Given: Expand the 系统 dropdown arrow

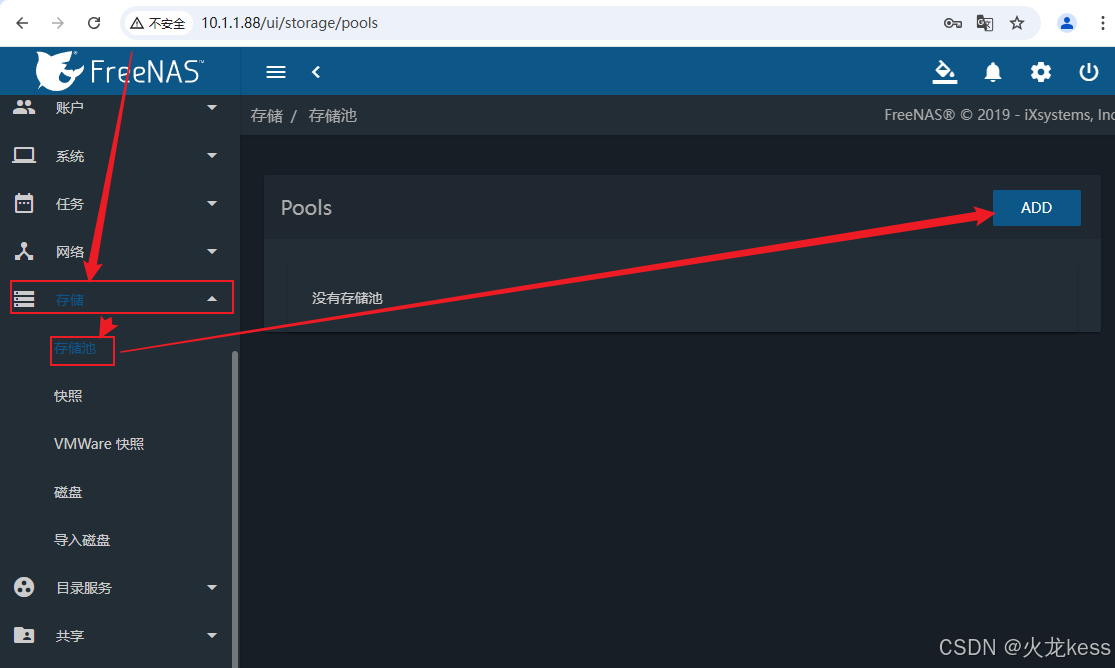Looking at the screenshot, I should tap(212, 155).
